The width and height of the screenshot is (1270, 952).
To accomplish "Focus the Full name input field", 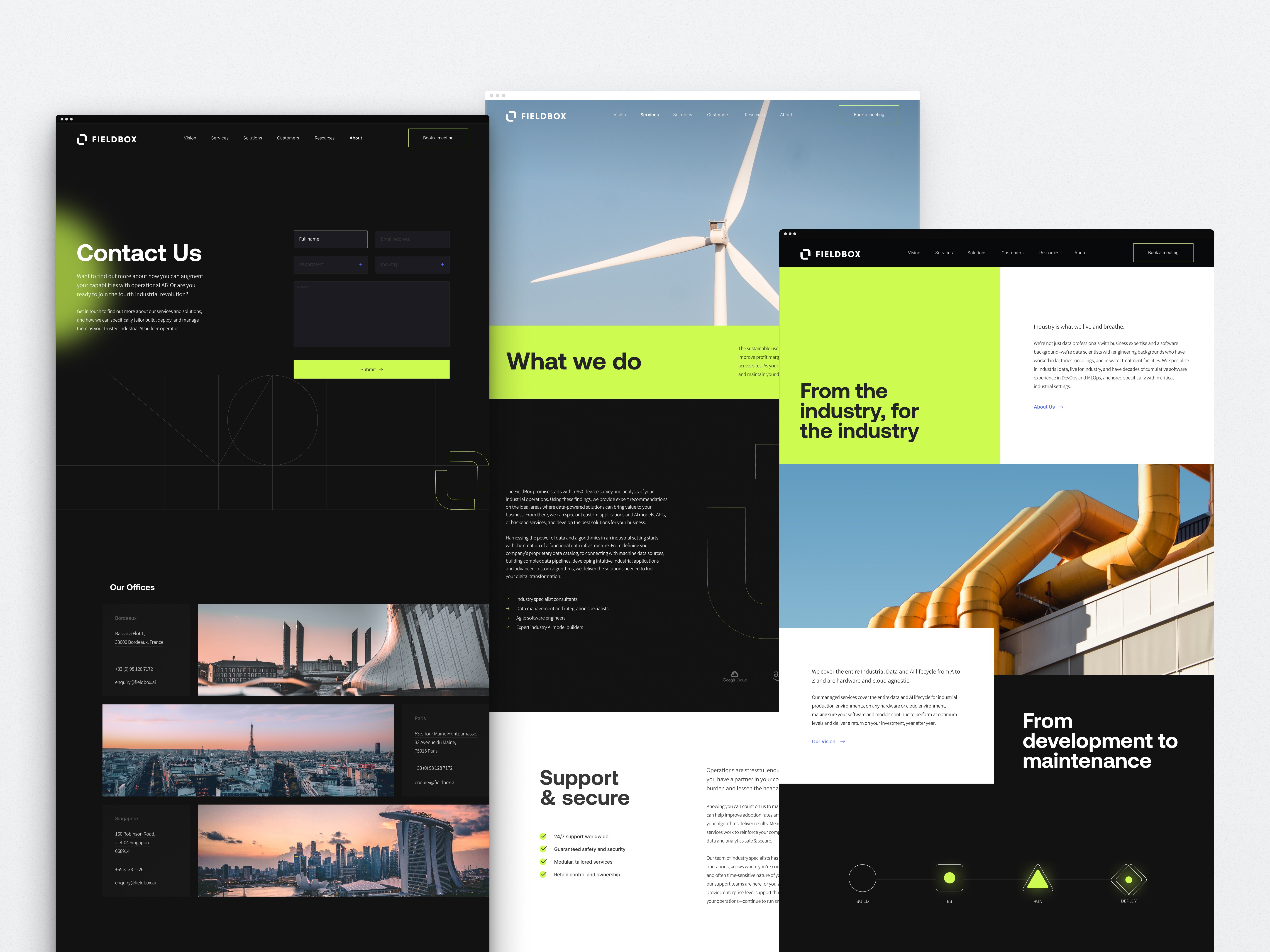I will pyautogui.click(x=331, y=239).
